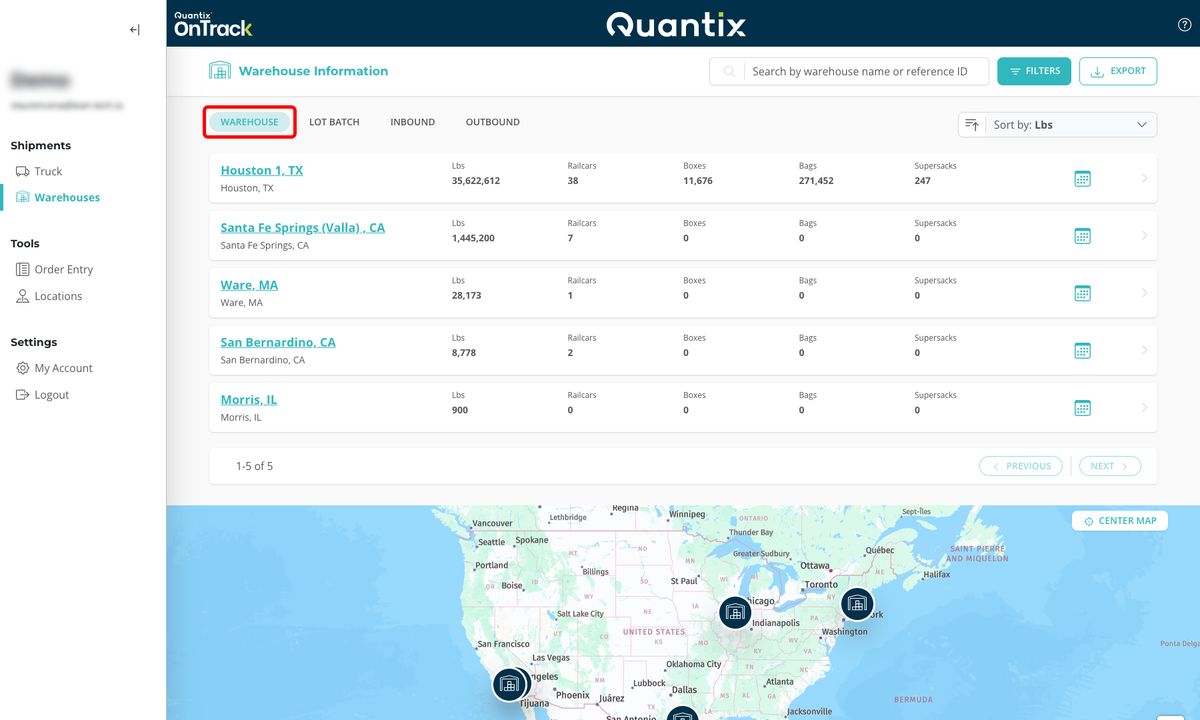Image resolution: width=1200 pixels, height=720 pixels.
Task: Expand the Houston 1, TX row chevron
Action: pyautogui.click(x=1144, y=179)
